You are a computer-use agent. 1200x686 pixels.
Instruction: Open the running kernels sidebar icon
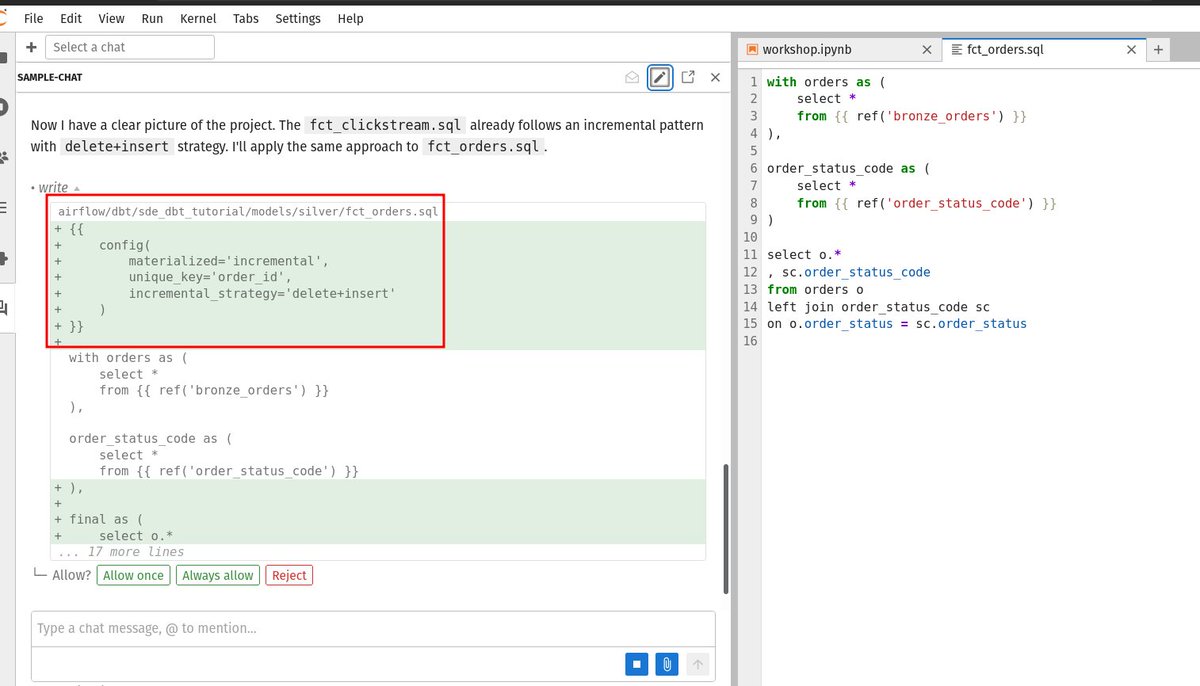coord(3,107)
